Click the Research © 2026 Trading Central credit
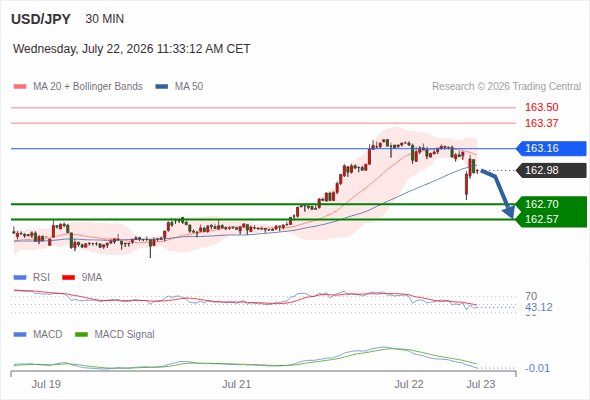 (x=506, y=87)
